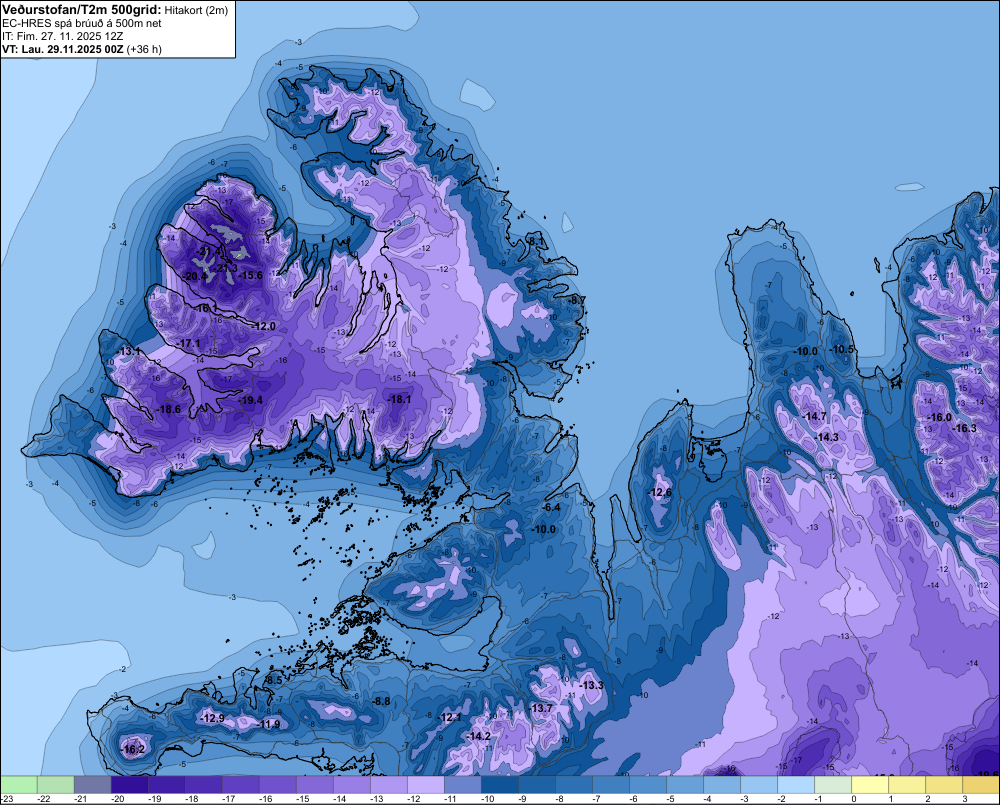Image resolution: width=1000 pixels, height=805 pixels.
Task: Click the -18.6 temperature value
Action: pos(169,410)
